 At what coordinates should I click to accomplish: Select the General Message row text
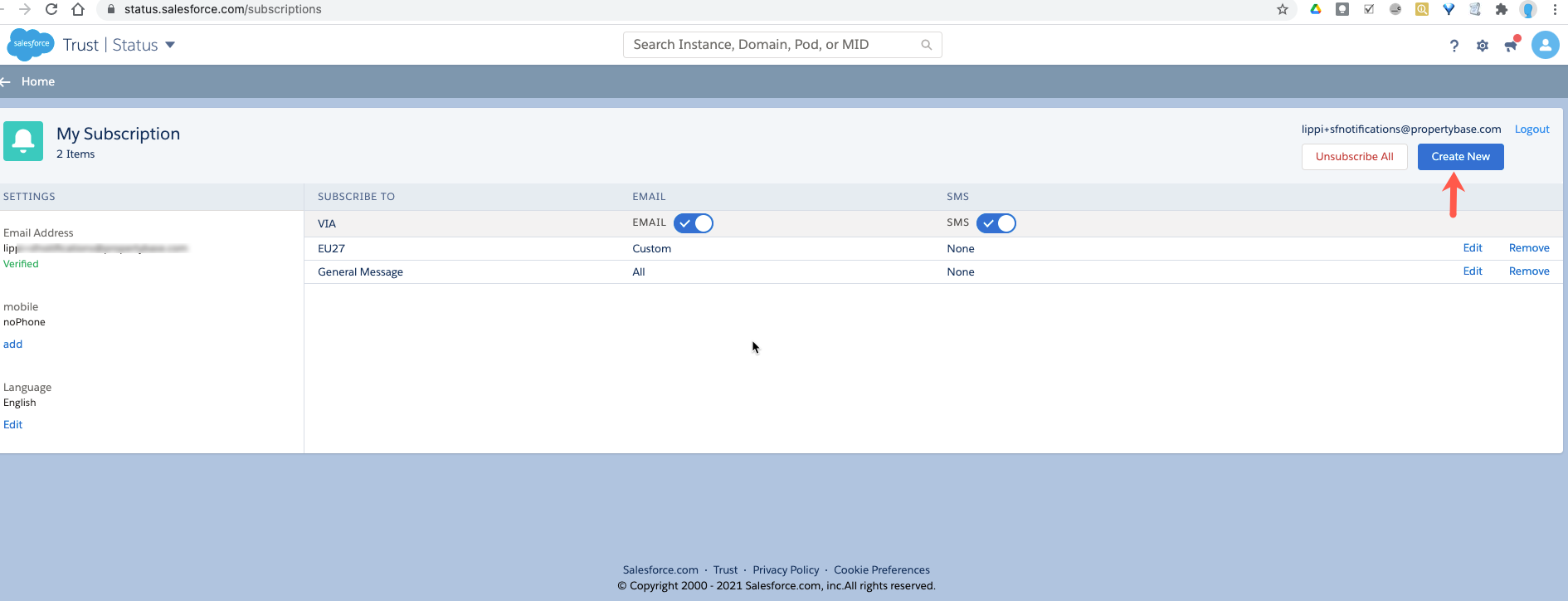[x=360, y=272]
